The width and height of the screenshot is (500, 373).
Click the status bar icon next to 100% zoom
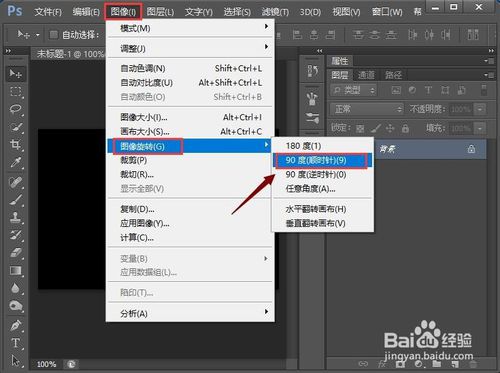click(71, 364)
